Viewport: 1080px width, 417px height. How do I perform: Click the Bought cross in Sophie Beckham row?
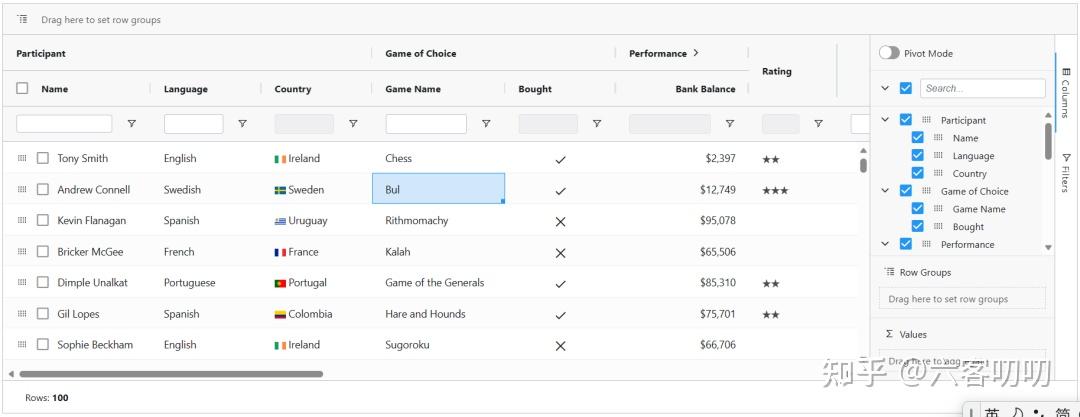click(561, 346)
